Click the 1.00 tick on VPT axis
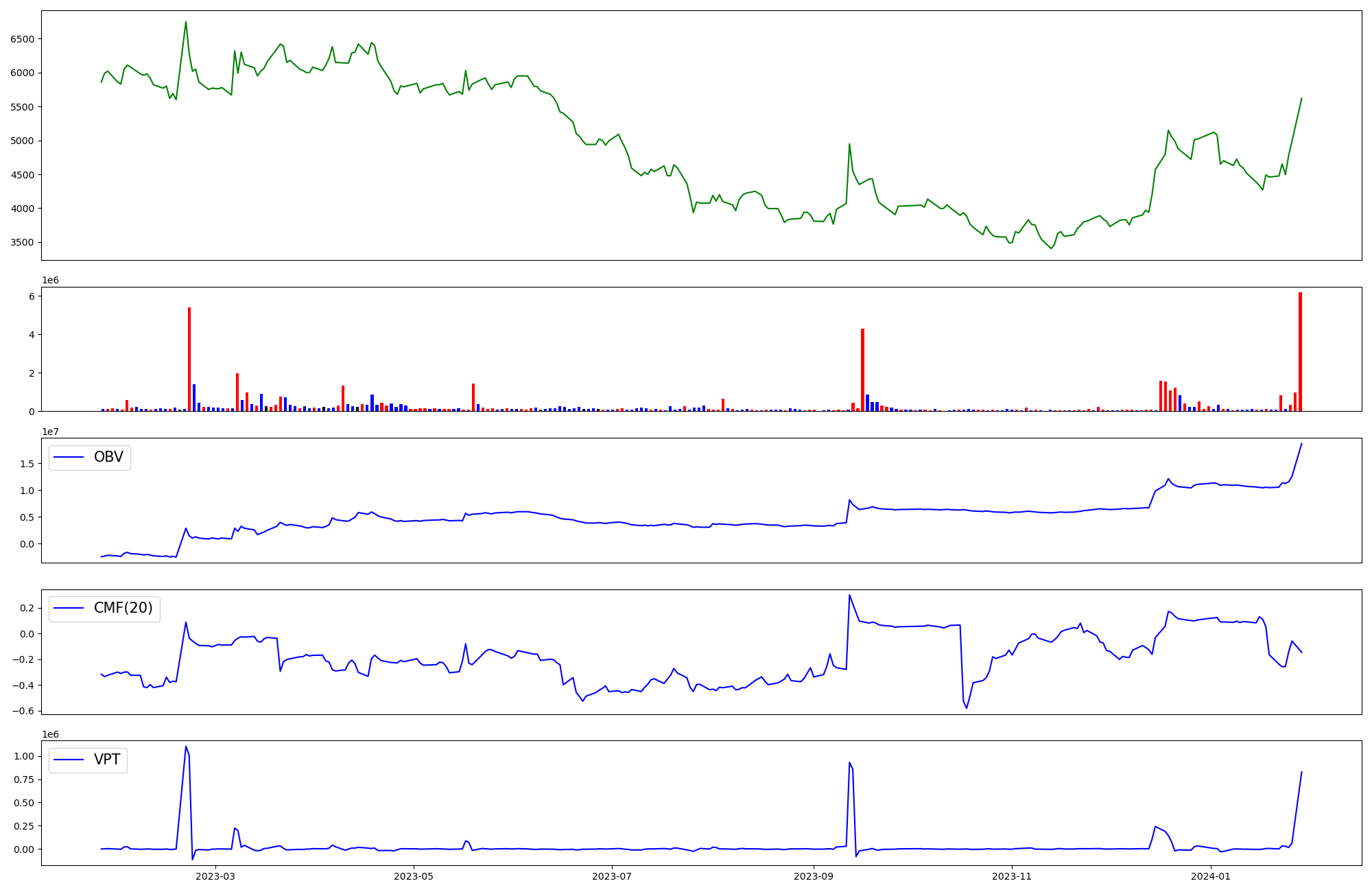 click(24, 756)
